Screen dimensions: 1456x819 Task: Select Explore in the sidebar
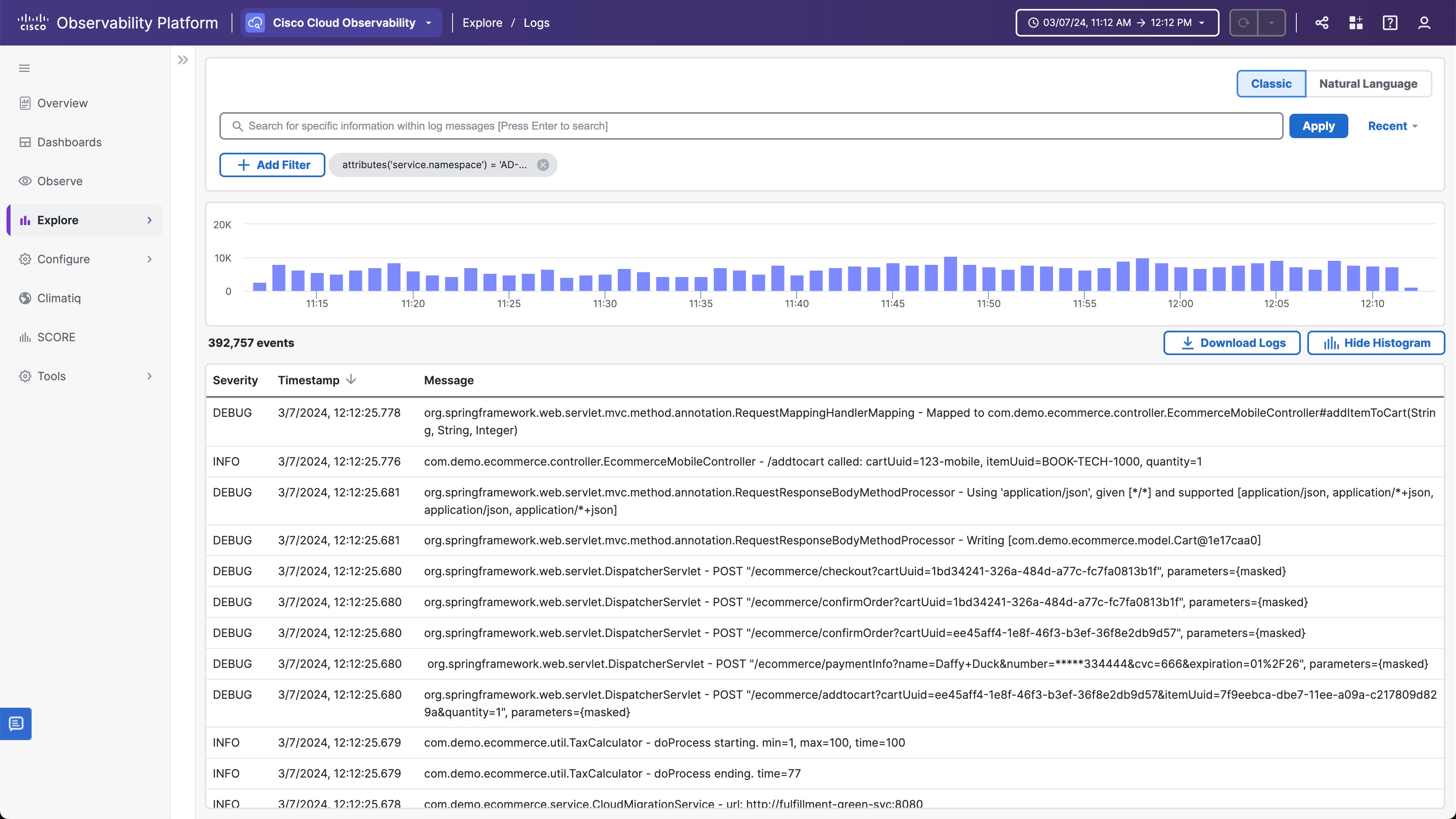(x=85, y=220)
